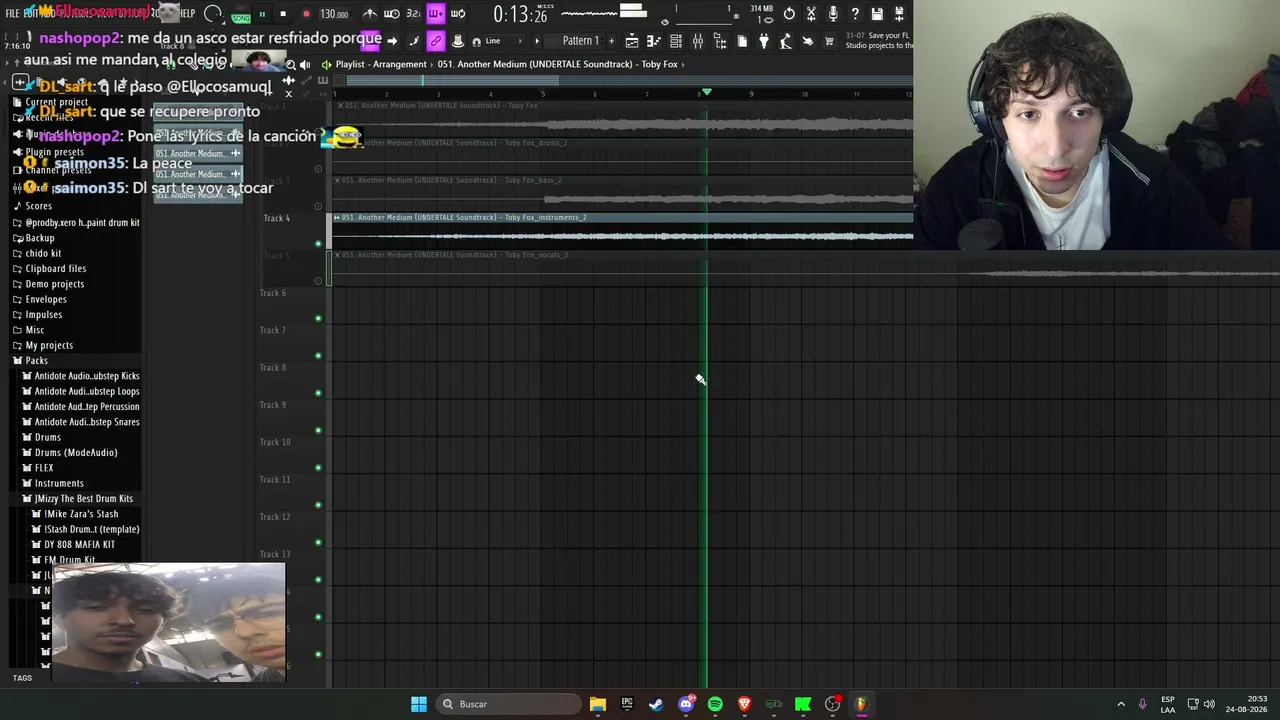Open the one-click audio recording microphone icon
Image resolution: width=1280 pixels, height=720 pixels.
(833, 14)
